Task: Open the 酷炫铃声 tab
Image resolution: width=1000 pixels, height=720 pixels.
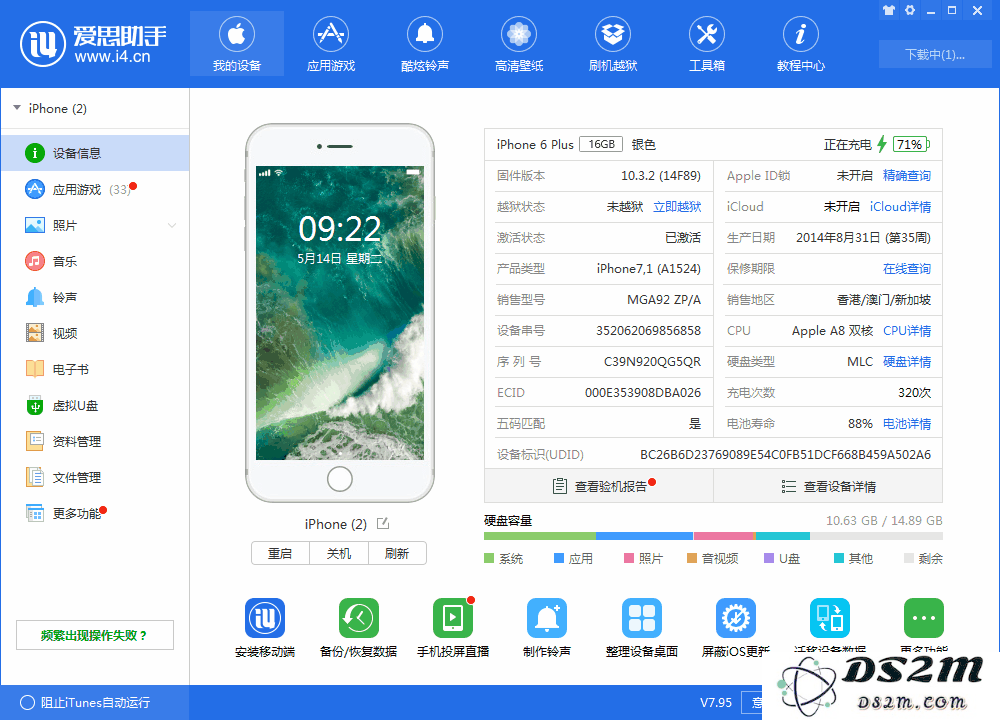Action: (x=425, y=43)
